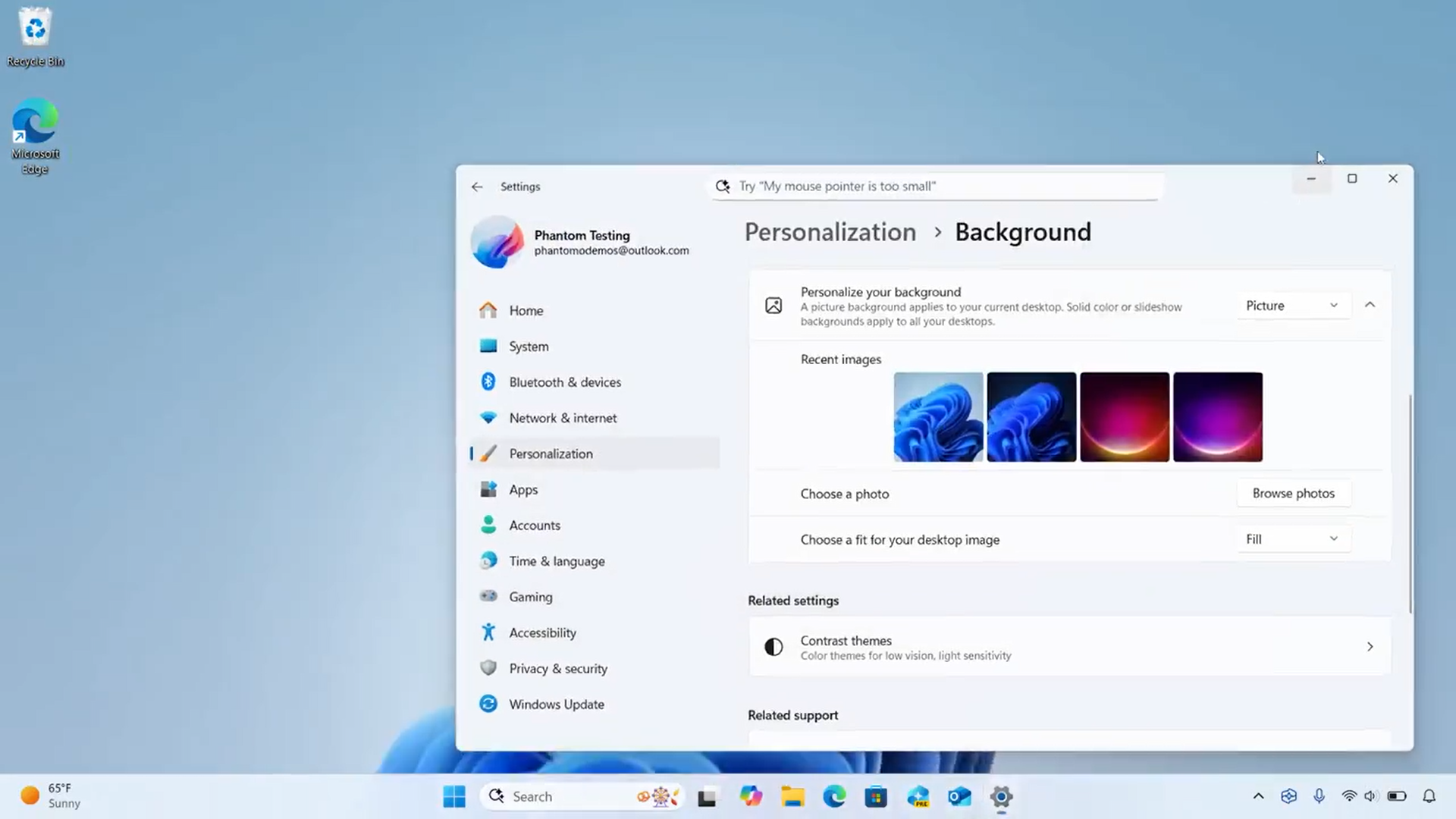Click Personalization in the breadcrumb

click(x=830, y=232)
